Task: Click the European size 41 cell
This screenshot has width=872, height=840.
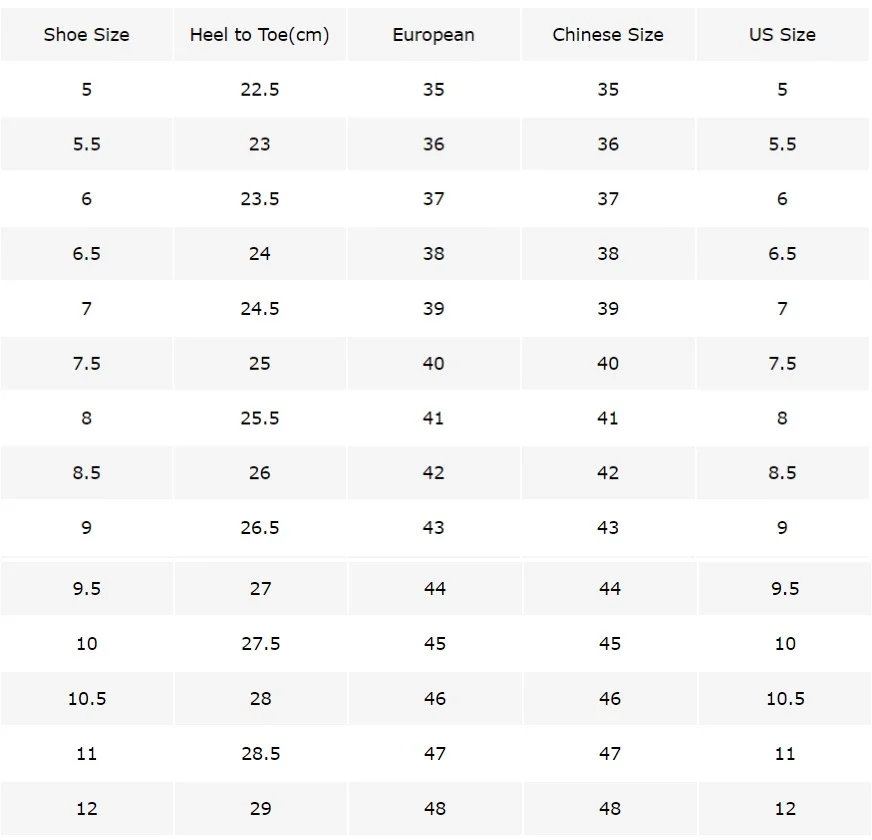Action: tap(433, 418)
